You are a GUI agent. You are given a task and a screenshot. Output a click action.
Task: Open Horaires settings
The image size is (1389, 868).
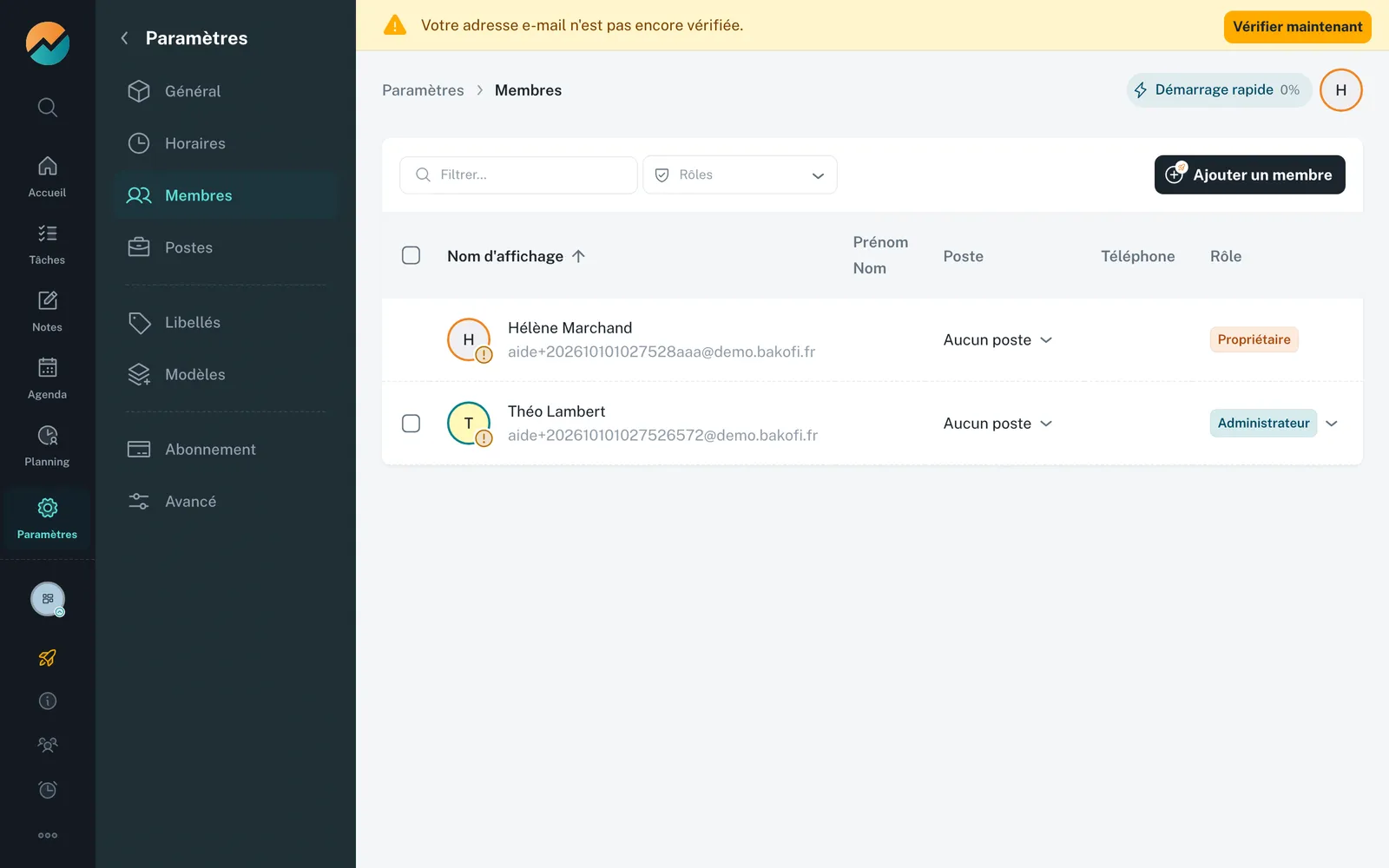(226, 143)
